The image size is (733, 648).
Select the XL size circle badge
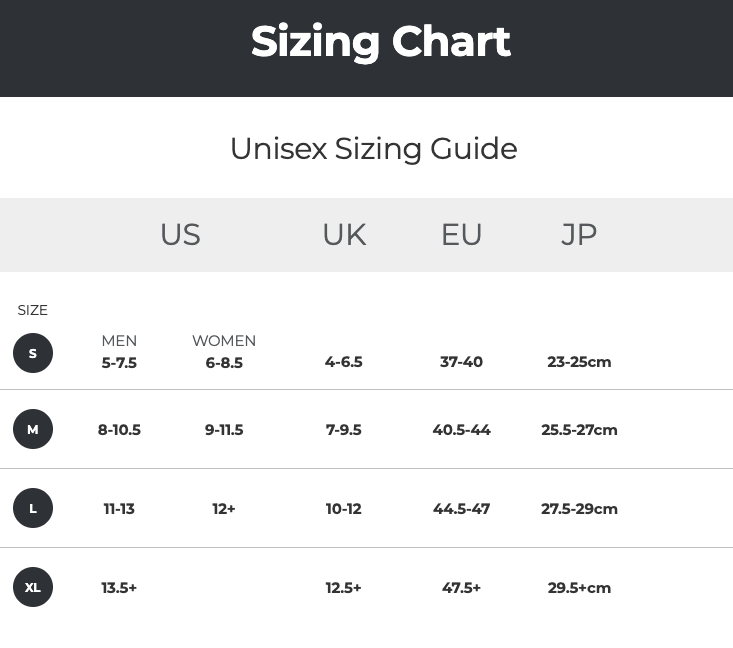[x=33, y=587]
